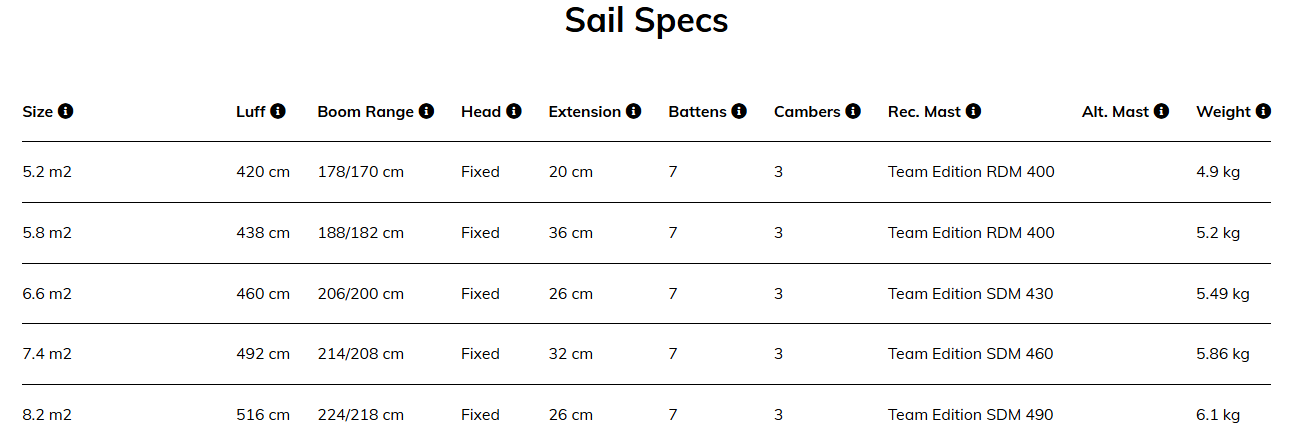Click the Extension info icon
This screenshot has height=438, width=1296.
click(634, 111)
